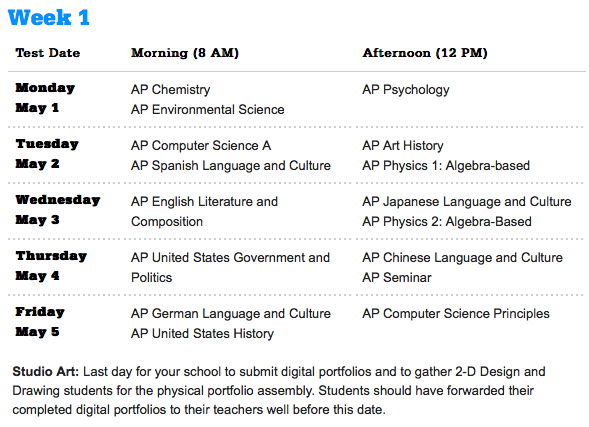589x427 pixels.
Task: Click AP Physics 2: Algebra-Based entry
Action: coord(447,222)
